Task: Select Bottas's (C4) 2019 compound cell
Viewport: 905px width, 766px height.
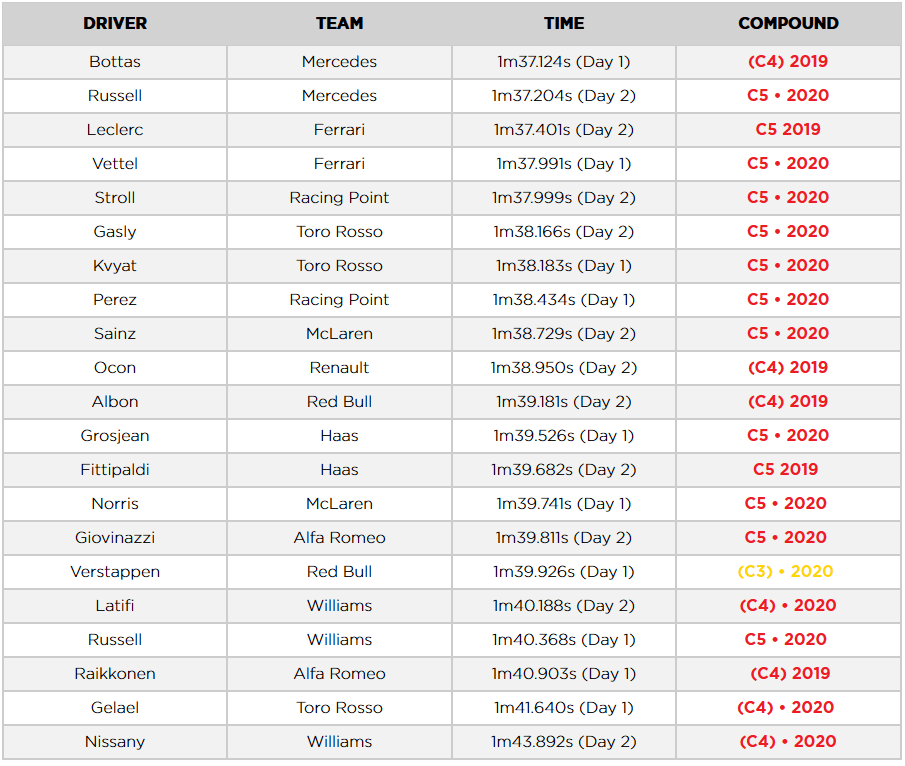Action: [788, 62]
